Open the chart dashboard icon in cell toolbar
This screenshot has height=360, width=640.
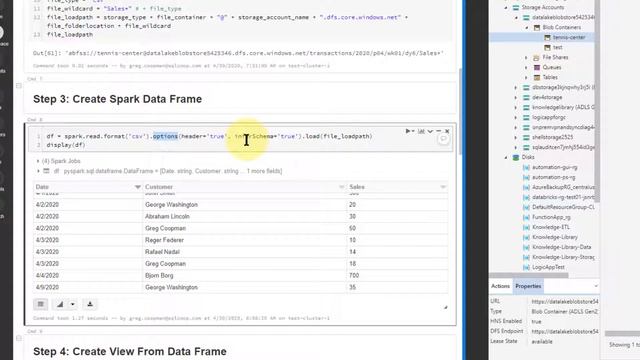(x=421, y=131)
